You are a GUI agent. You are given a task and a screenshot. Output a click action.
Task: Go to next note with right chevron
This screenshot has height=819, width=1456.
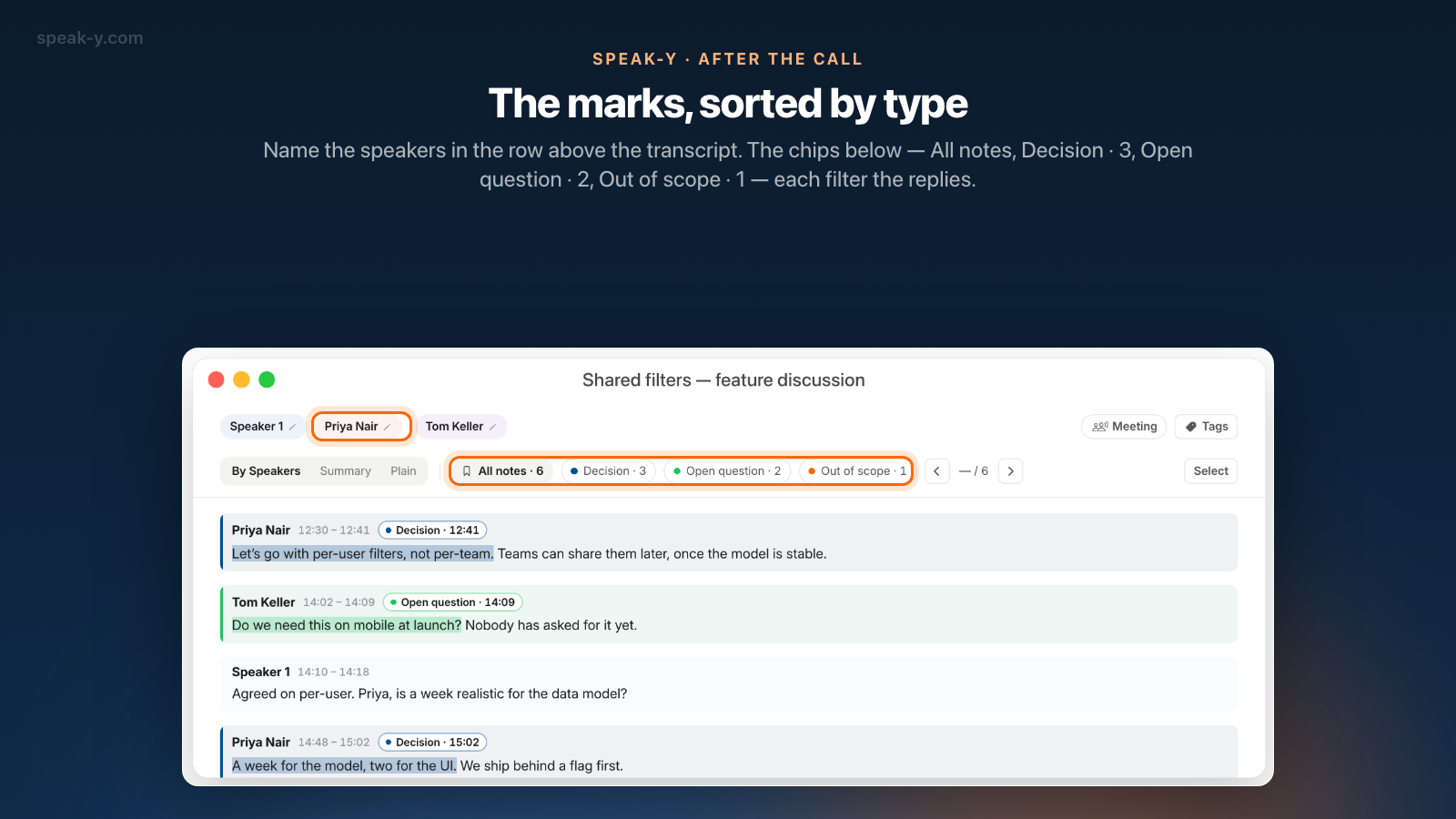1010,471
